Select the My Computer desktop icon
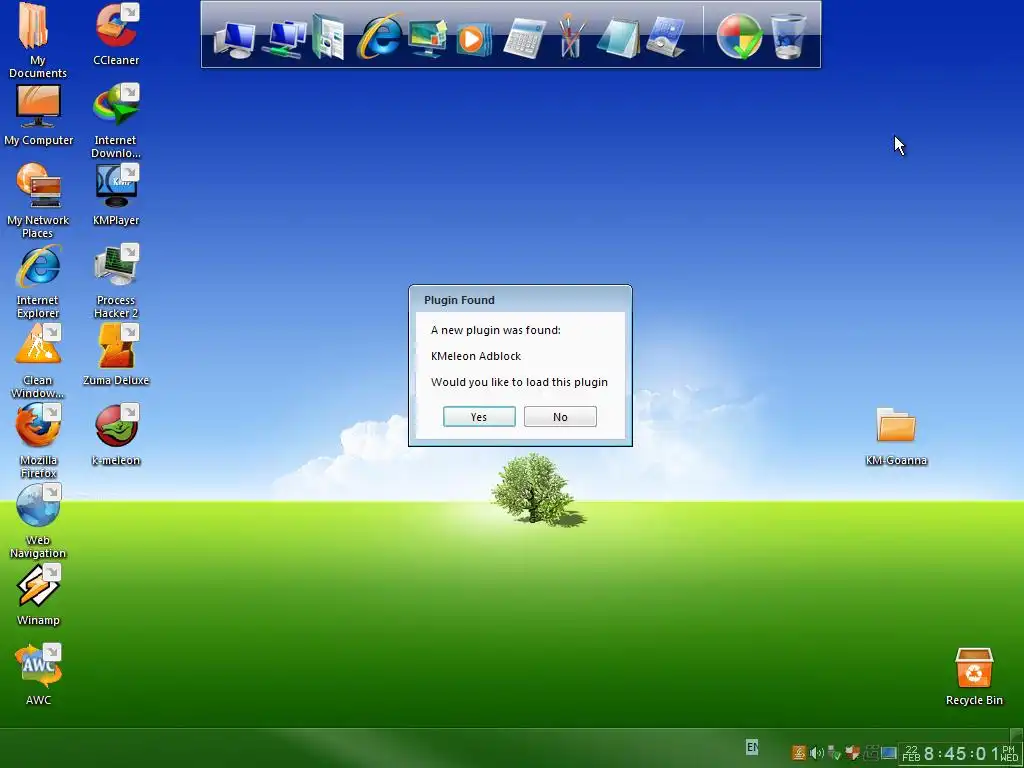 point(39,115)
